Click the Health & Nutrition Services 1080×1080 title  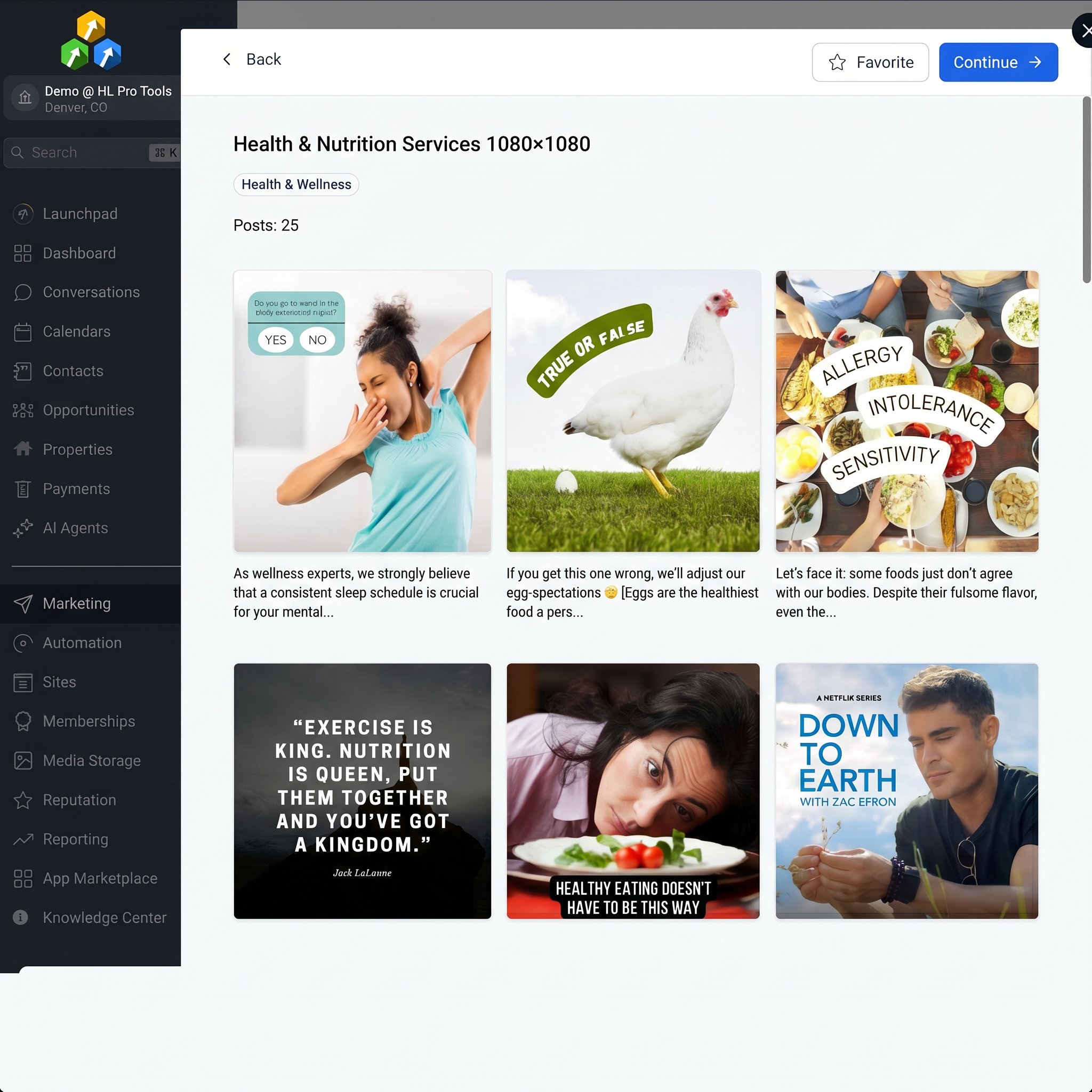[x=412, y=144]
